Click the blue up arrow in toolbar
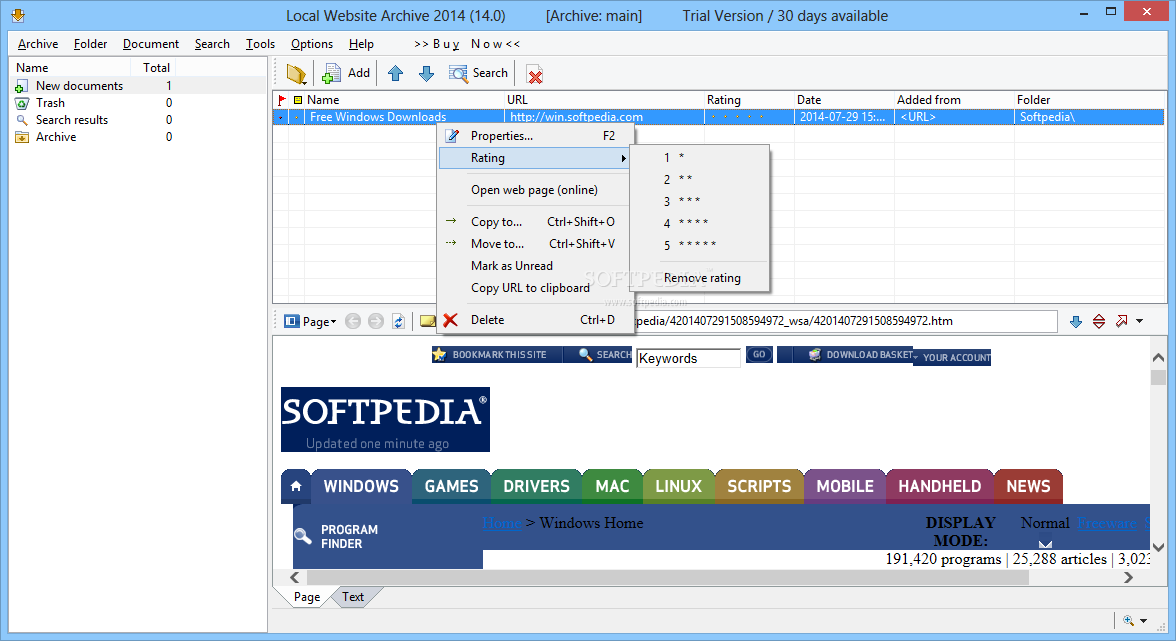 click(x=395, y=73)
